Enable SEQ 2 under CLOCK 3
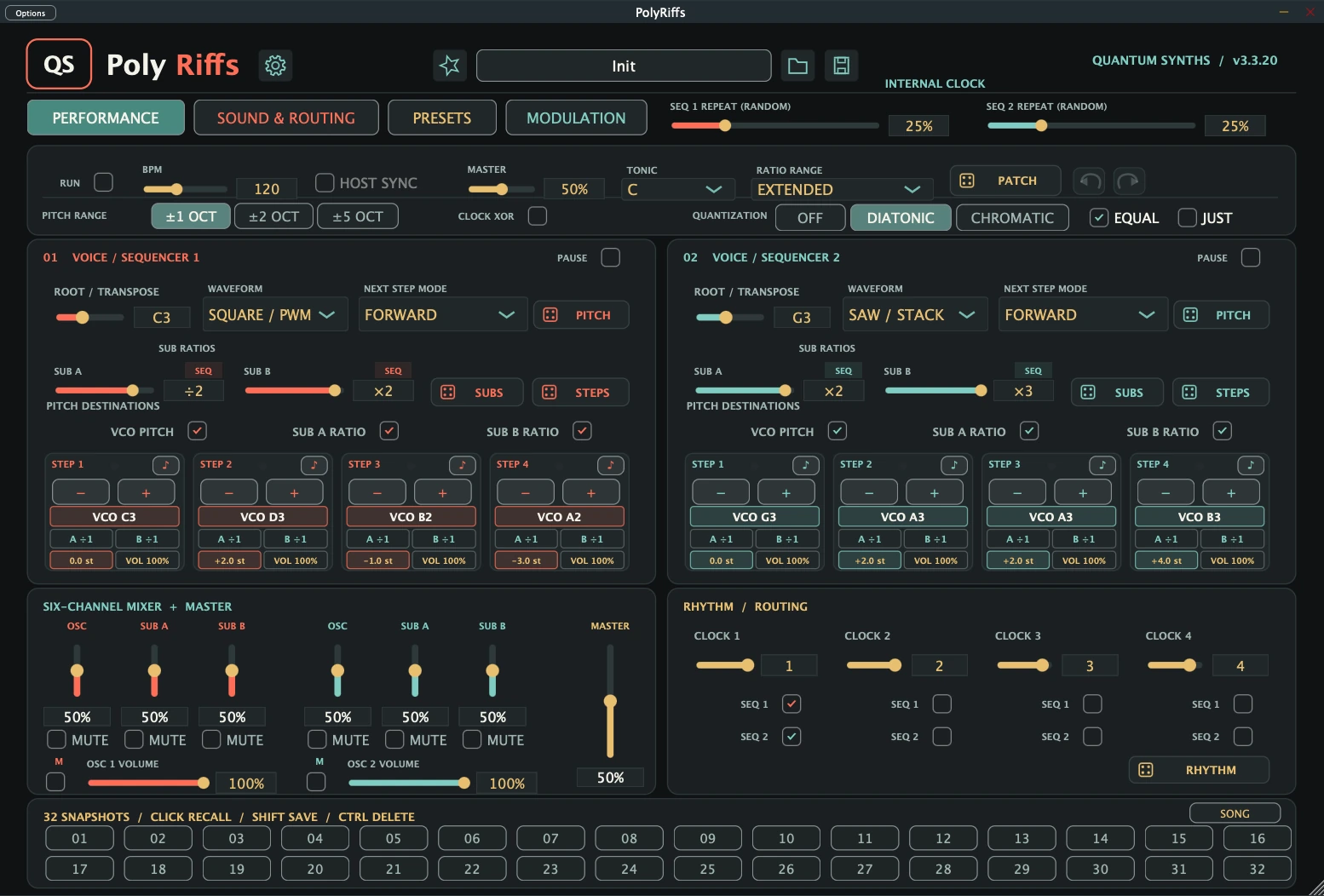Viewport: 1324px width, 896px height. point(1092,736)
